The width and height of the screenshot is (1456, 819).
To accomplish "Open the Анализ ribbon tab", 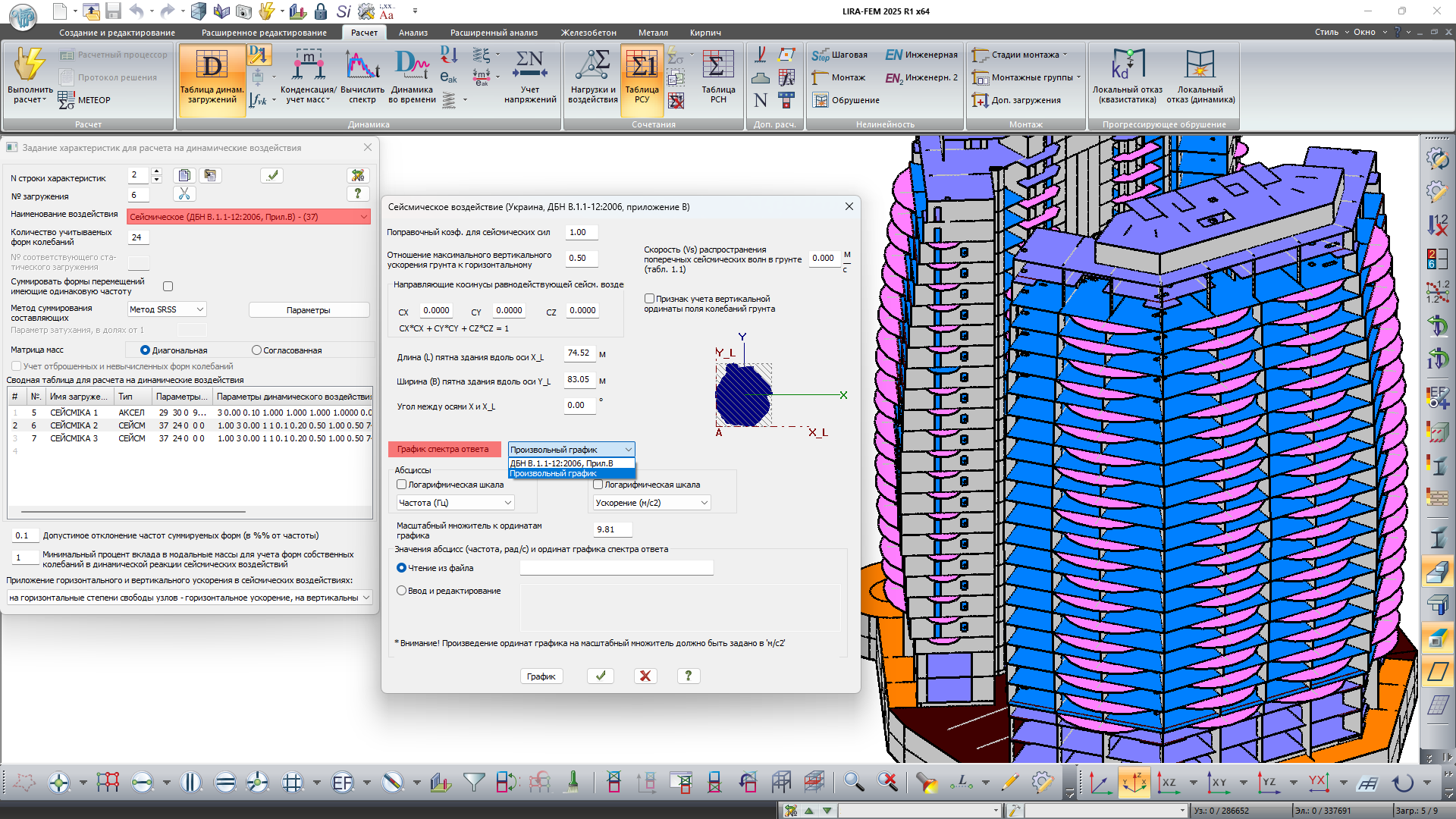I will pyautogui.click(x=413, y=33).
